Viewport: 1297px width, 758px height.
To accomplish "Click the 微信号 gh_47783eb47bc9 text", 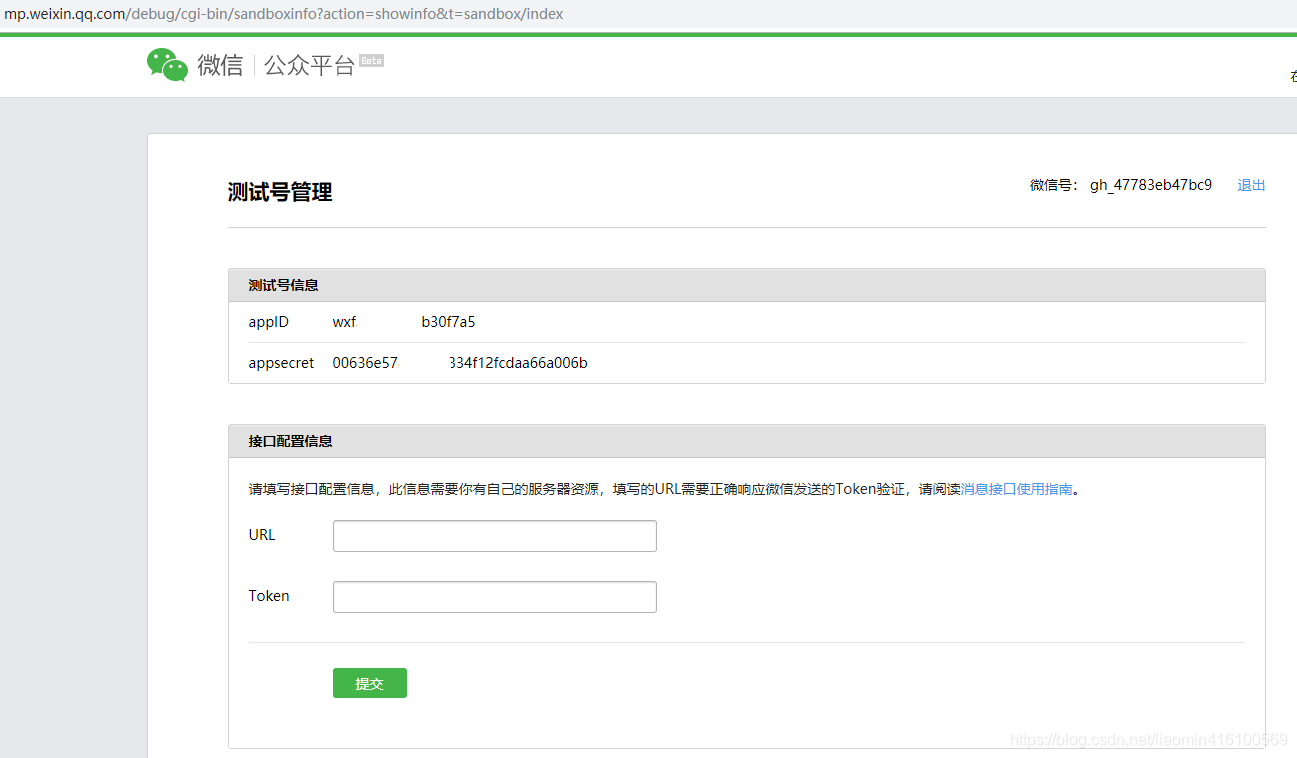I will (x=1121, y=185).
